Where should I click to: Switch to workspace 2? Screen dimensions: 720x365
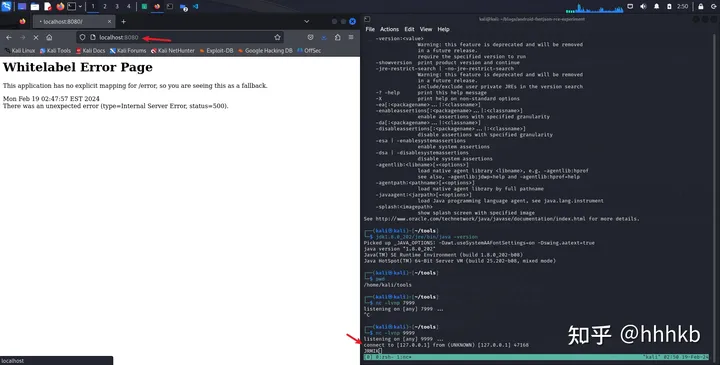[x=105, y=6]
